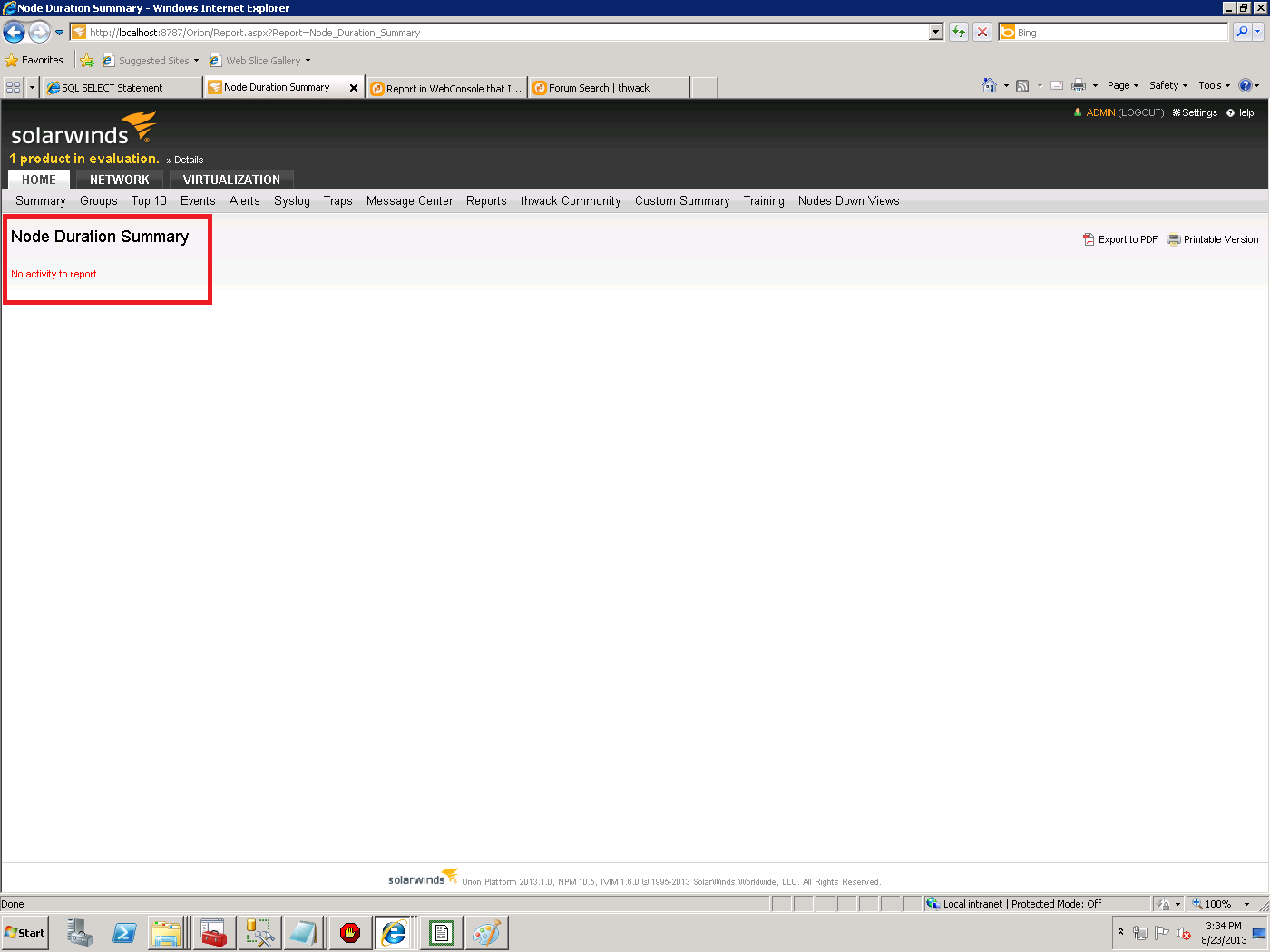Select the VIRTUALIZATION module tab
This screenshot has width=1270, height=952.
click(231, 180)
